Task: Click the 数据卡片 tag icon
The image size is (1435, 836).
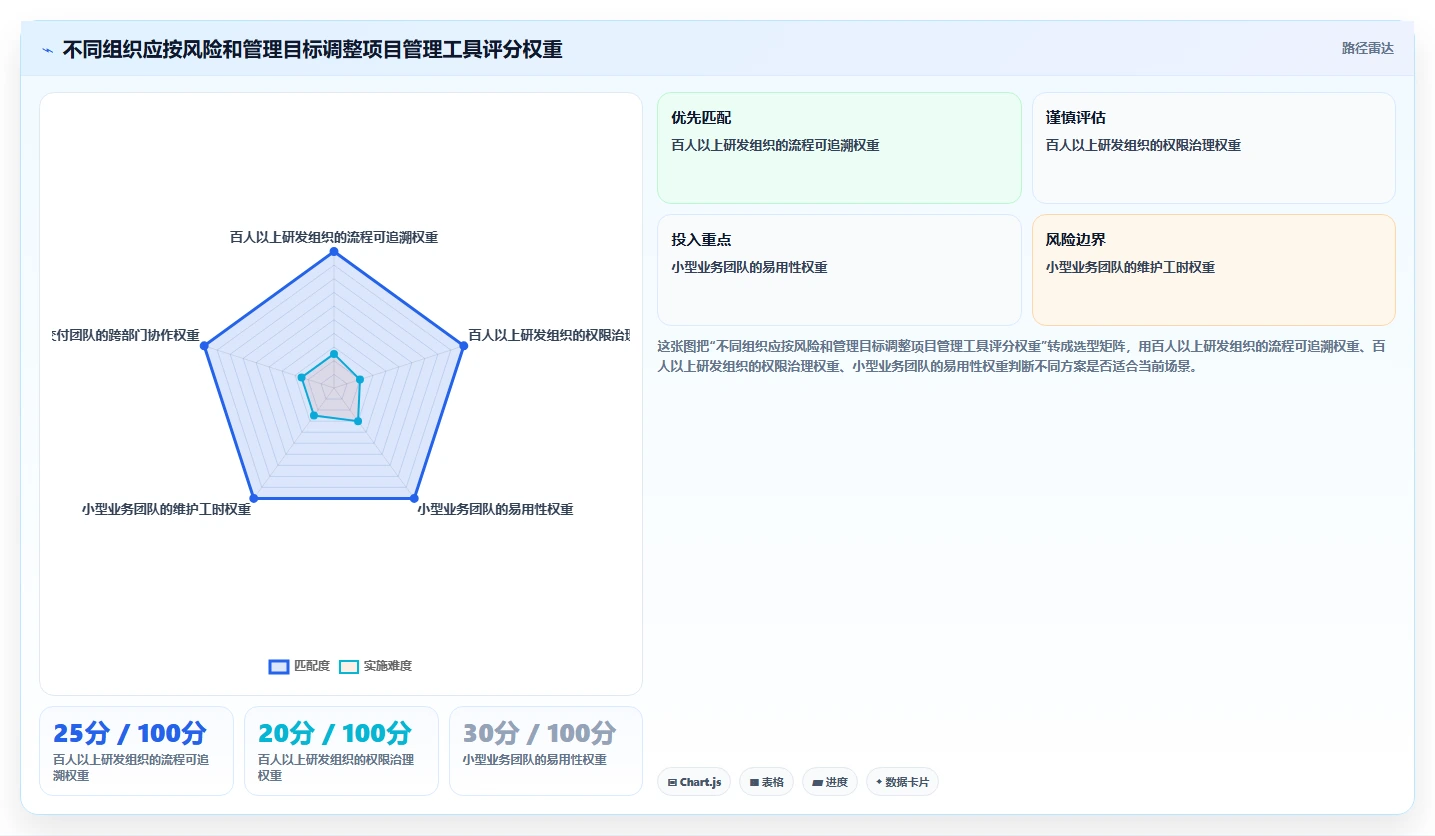Action: 879,782
